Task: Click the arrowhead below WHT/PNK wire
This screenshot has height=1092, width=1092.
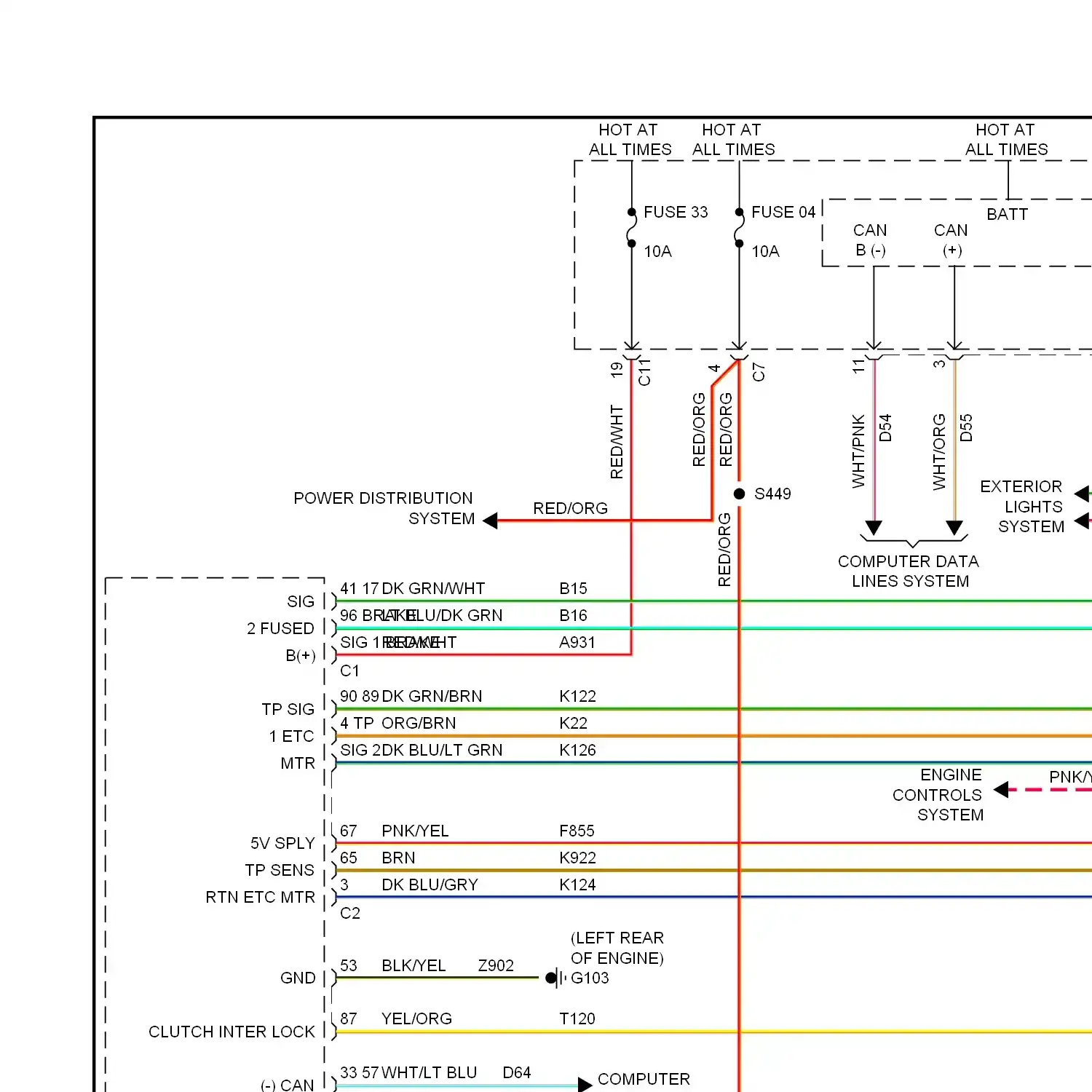Action: click(x=874, y=528)
